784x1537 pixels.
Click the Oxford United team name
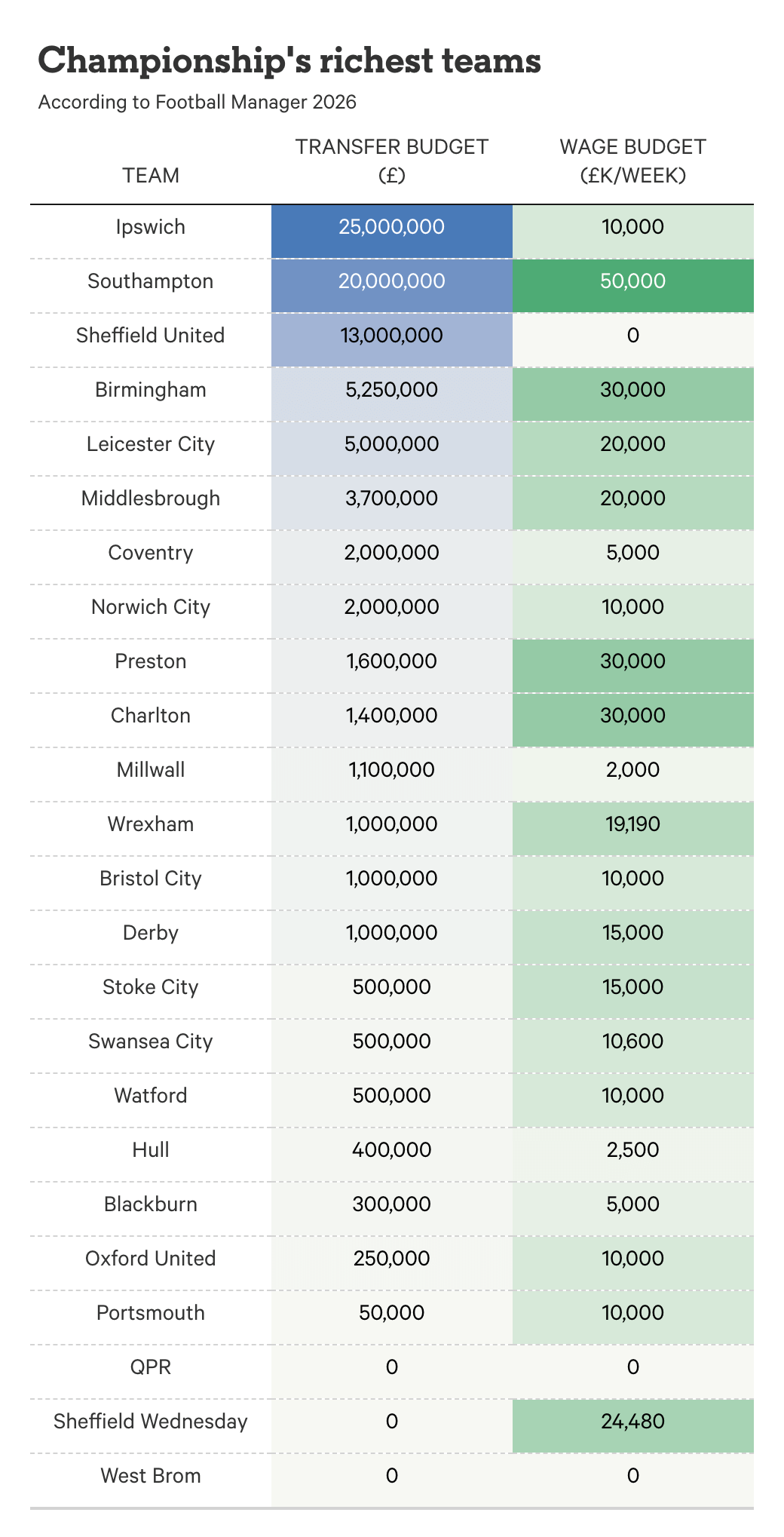[151, 1259]
